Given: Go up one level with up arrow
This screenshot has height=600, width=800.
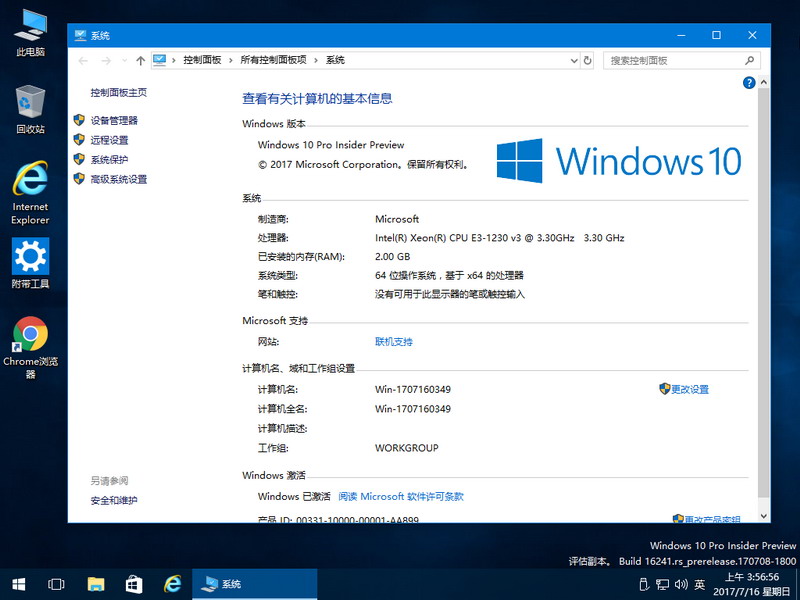Looking at the screenshot, I should 140,61.
